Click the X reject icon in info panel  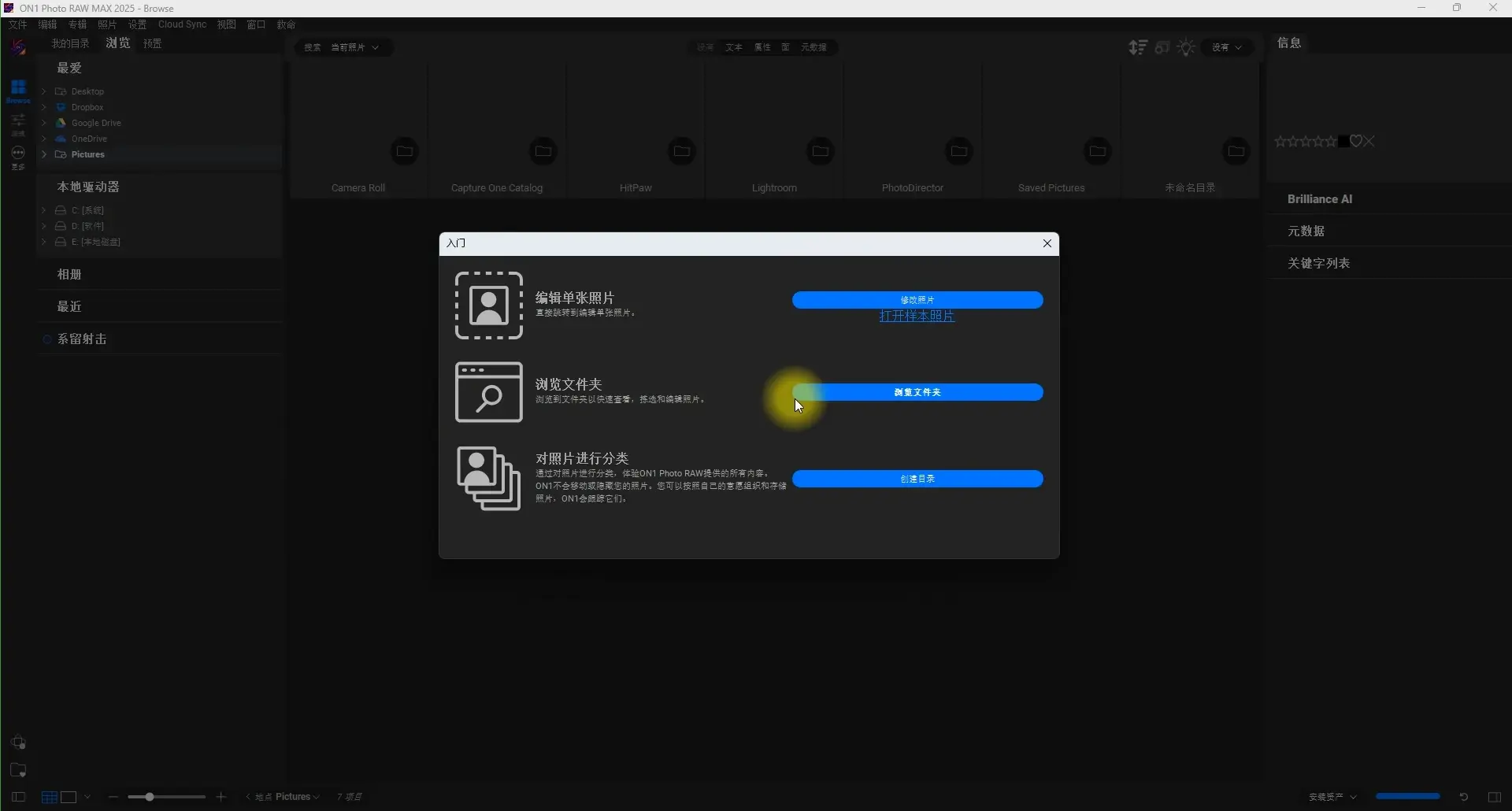coord(1369,141)
